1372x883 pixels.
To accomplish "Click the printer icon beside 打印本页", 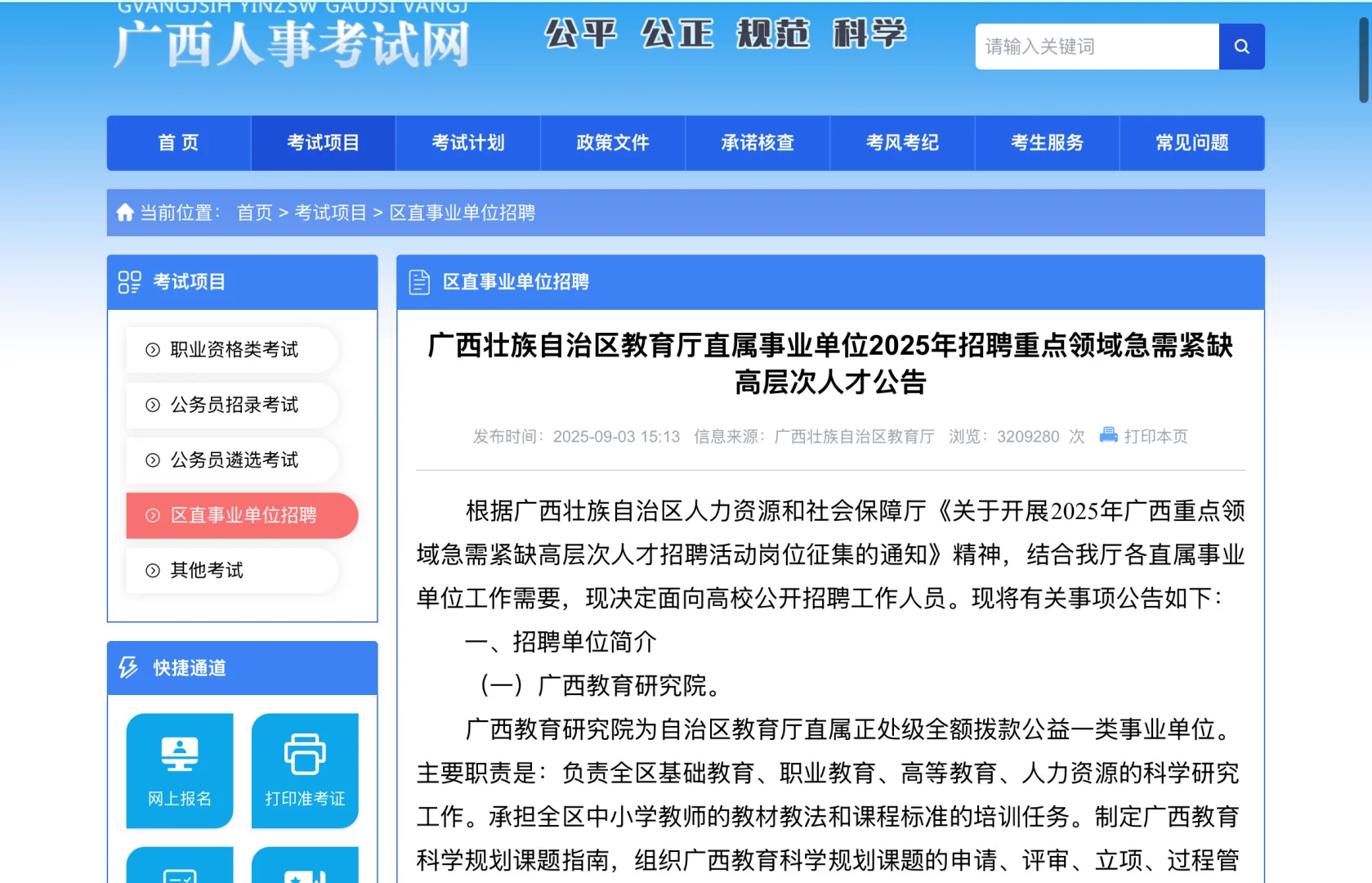I will pyautogui.click(x=1108, y=435).
